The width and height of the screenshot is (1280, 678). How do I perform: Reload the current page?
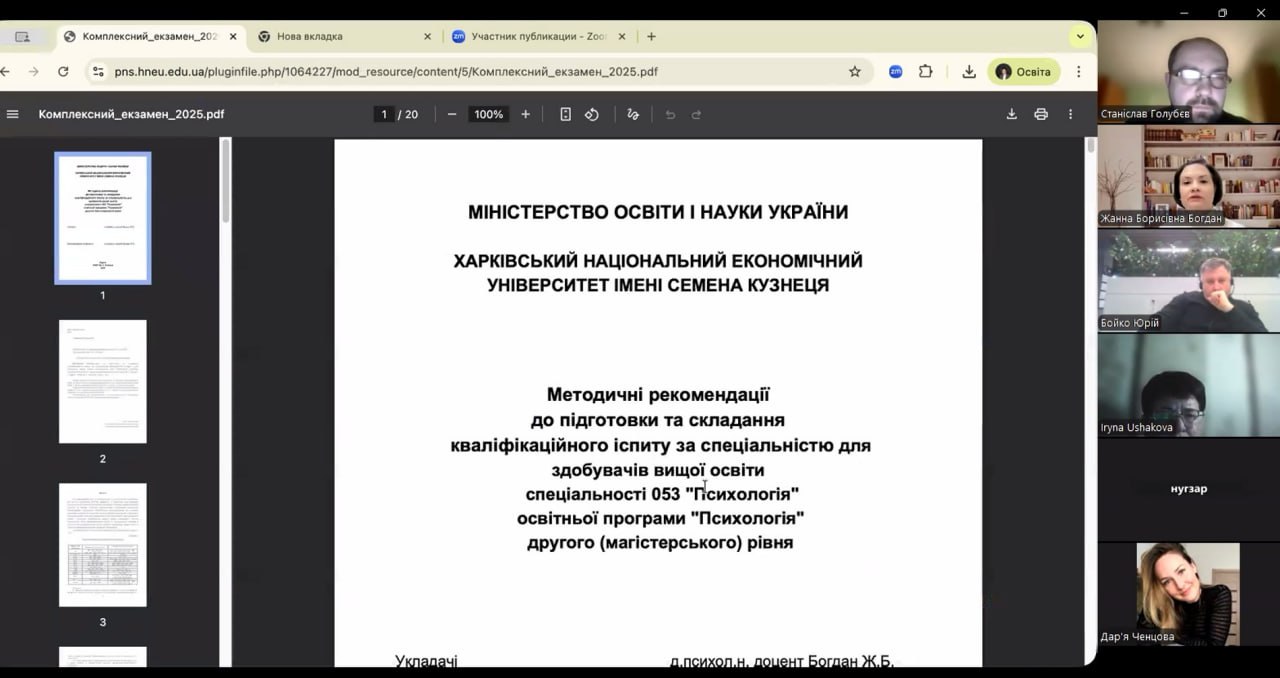tap(63, 72)
